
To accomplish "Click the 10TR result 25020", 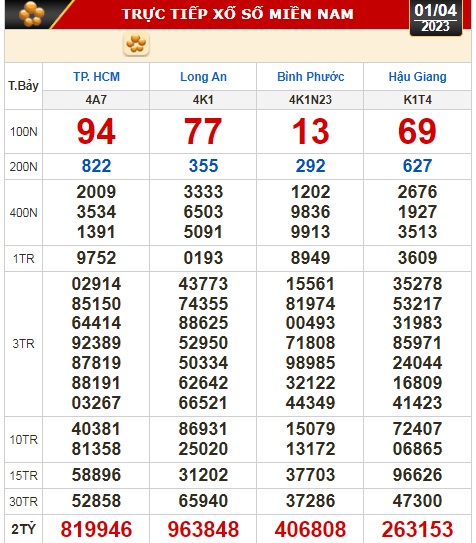I will click(x=203, y=449).
